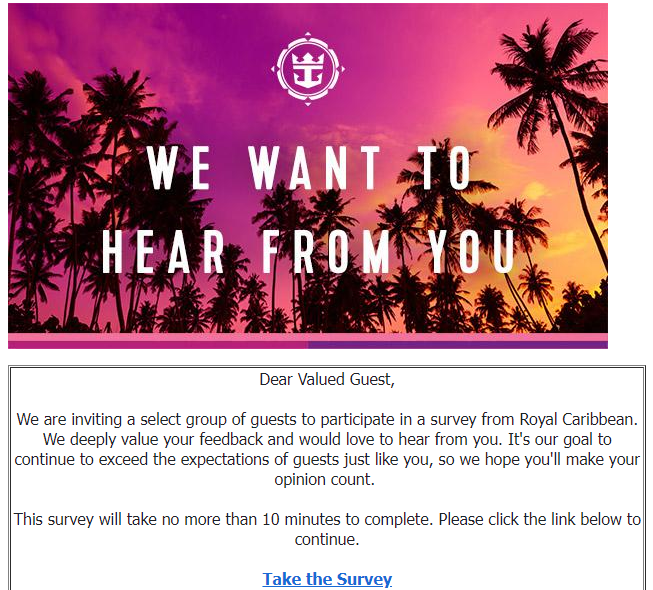Select the Dear Valued Guest greeting
The image size is (653, 590).
click(x=327, y=379)
